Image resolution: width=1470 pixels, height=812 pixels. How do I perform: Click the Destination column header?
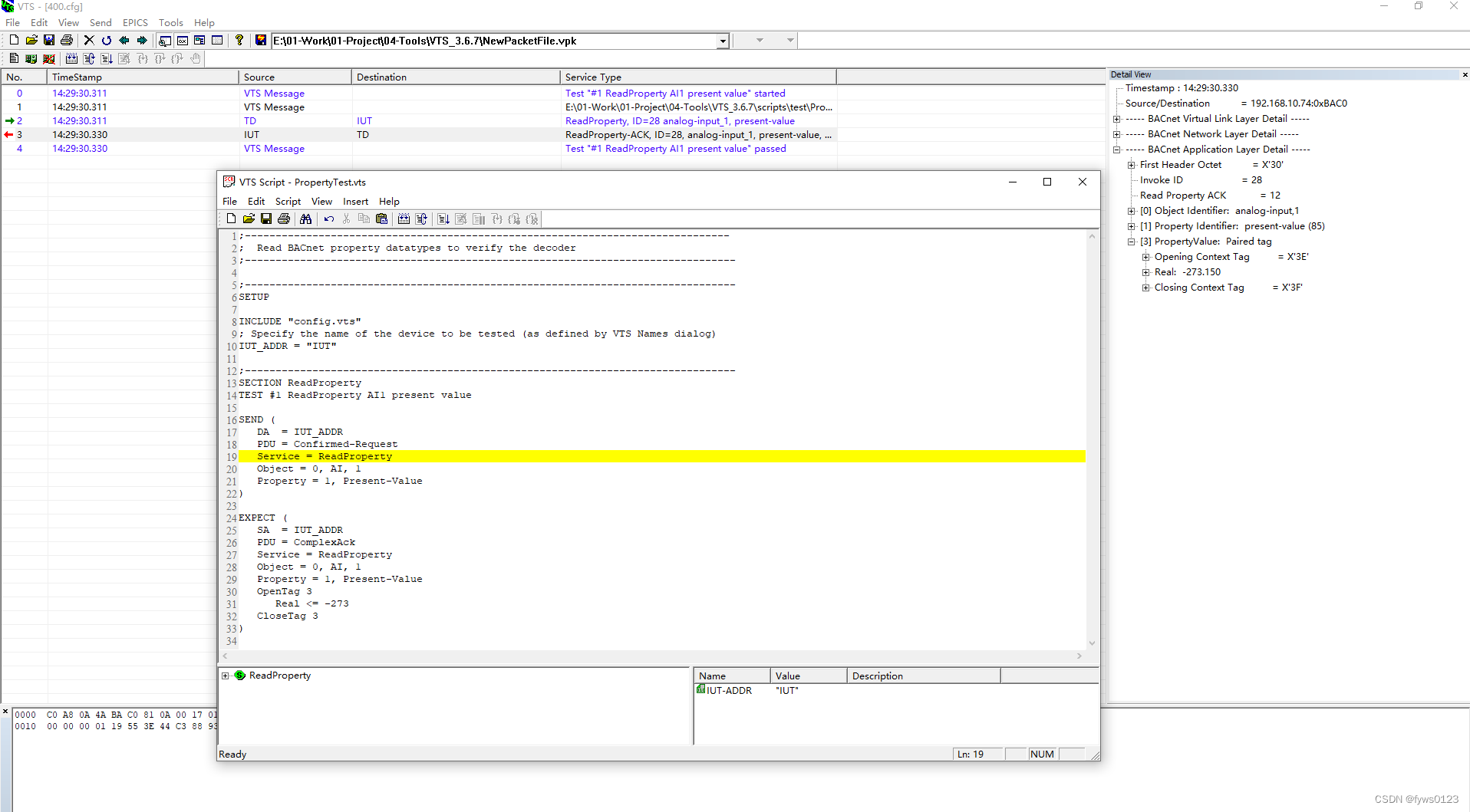[456, 77]
